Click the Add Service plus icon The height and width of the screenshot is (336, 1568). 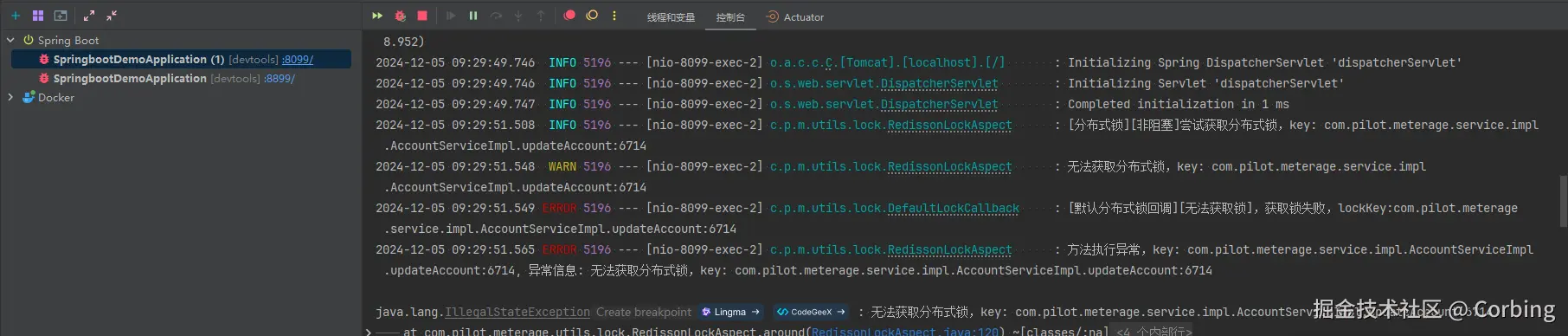tap(16, 16)
